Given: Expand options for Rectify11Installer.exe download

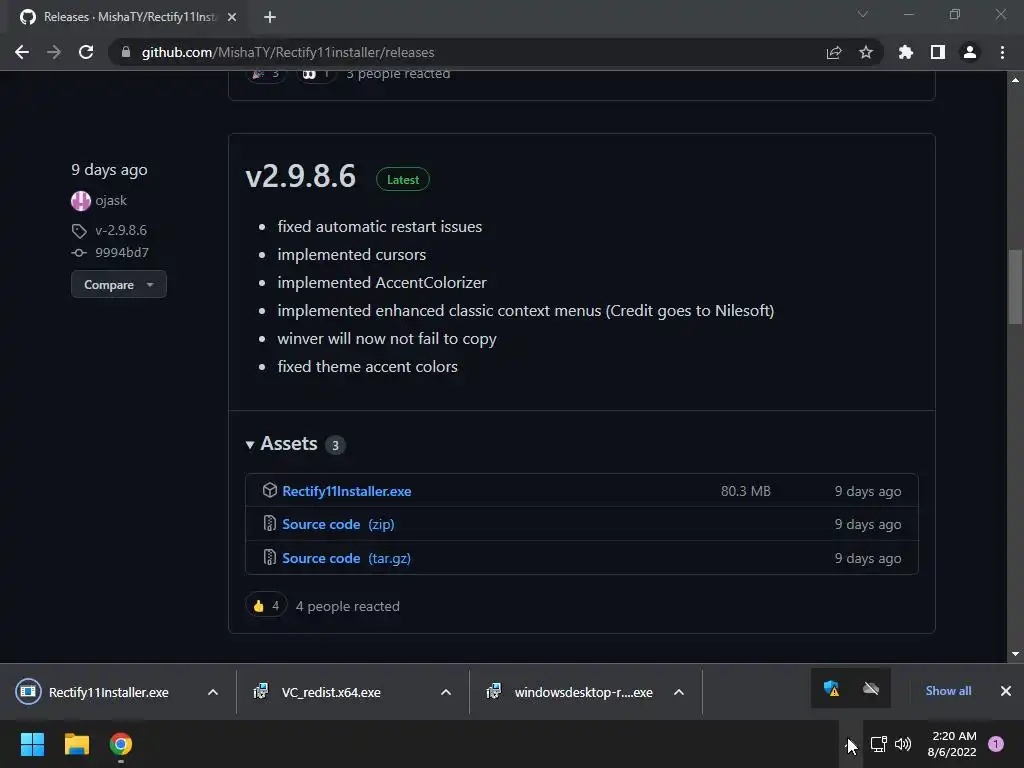Looking at the screenshot, I should click(213, 692).
